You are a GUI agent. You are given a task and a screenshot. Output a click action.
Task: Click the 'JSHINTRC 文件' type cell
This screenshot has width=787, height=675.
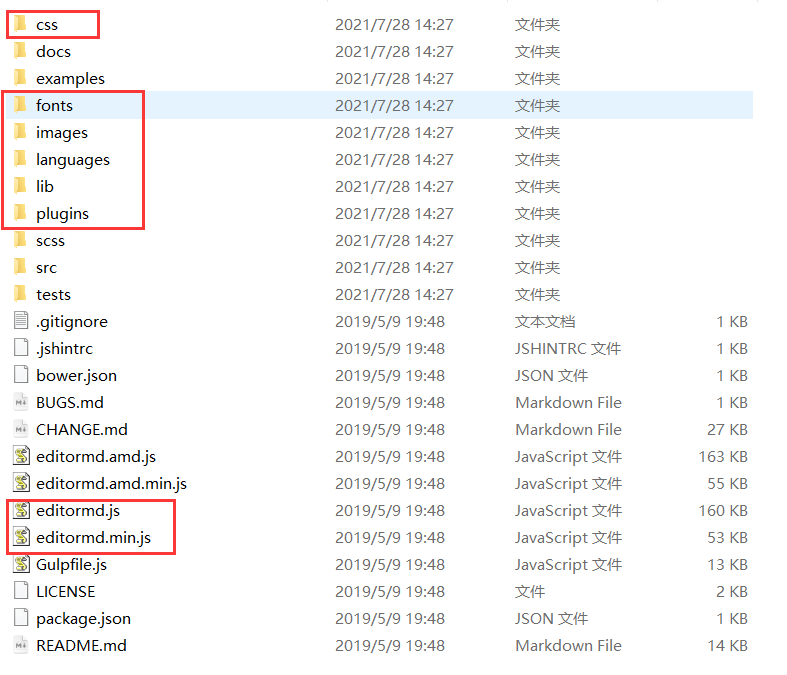tap(568, 349)
